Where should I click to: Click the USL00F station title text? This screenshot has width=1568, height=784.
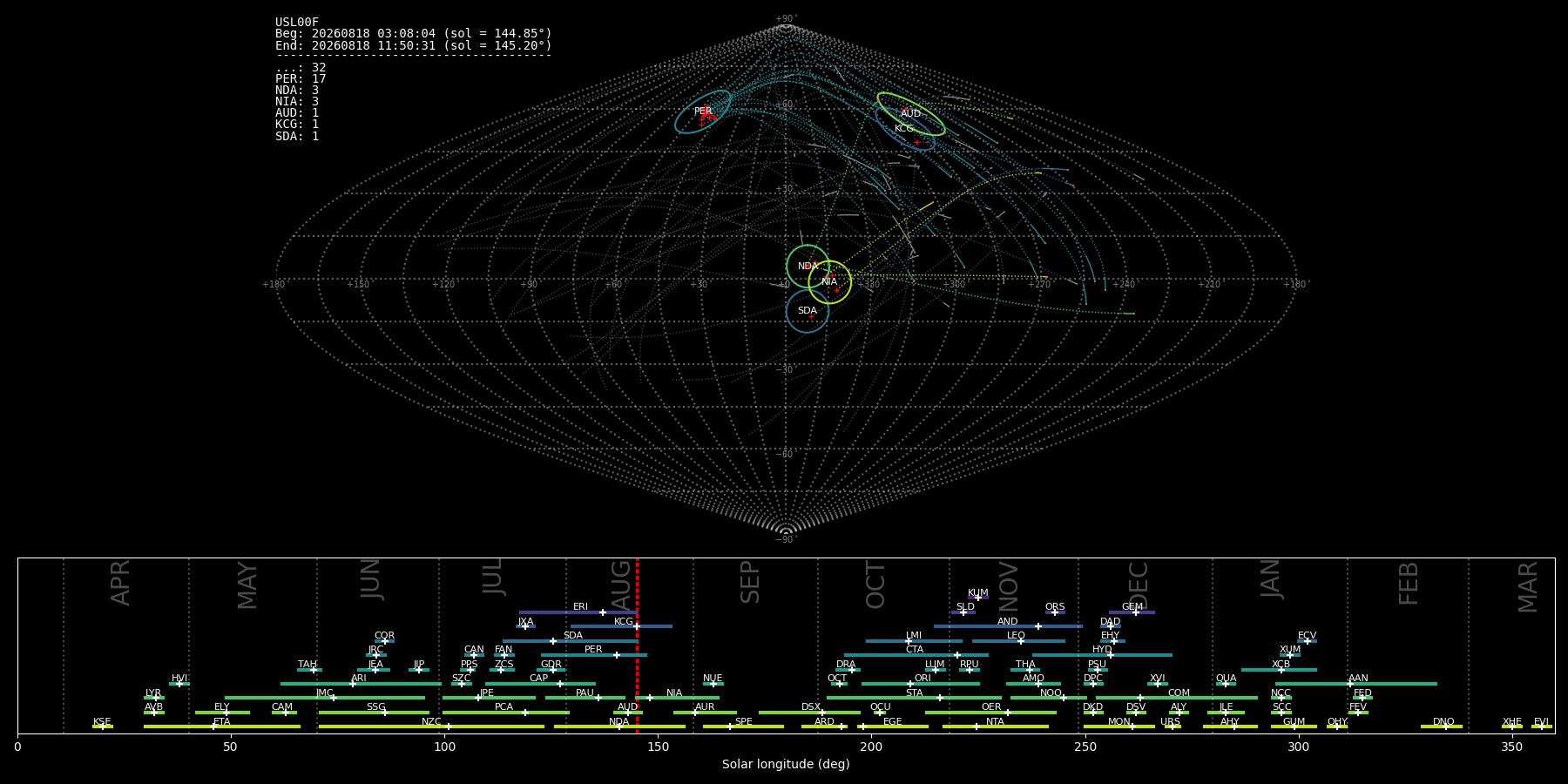(x=297, y=23)
